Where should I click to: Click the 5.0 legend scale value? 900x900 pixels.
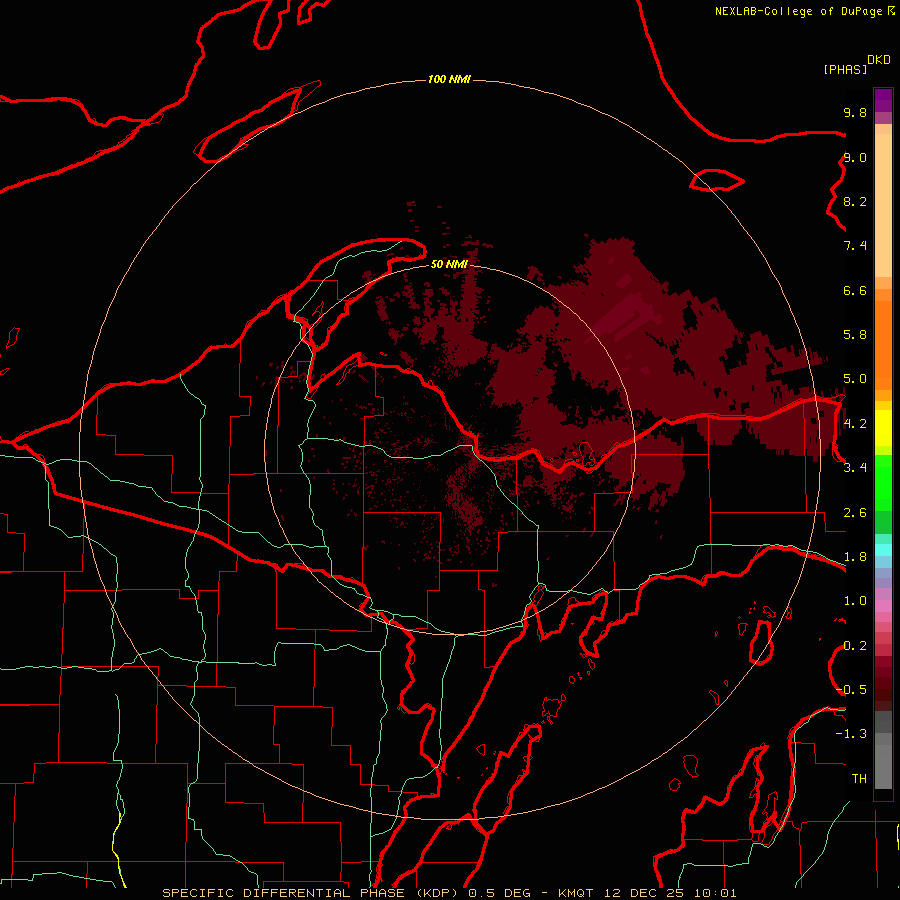(855, 379)
